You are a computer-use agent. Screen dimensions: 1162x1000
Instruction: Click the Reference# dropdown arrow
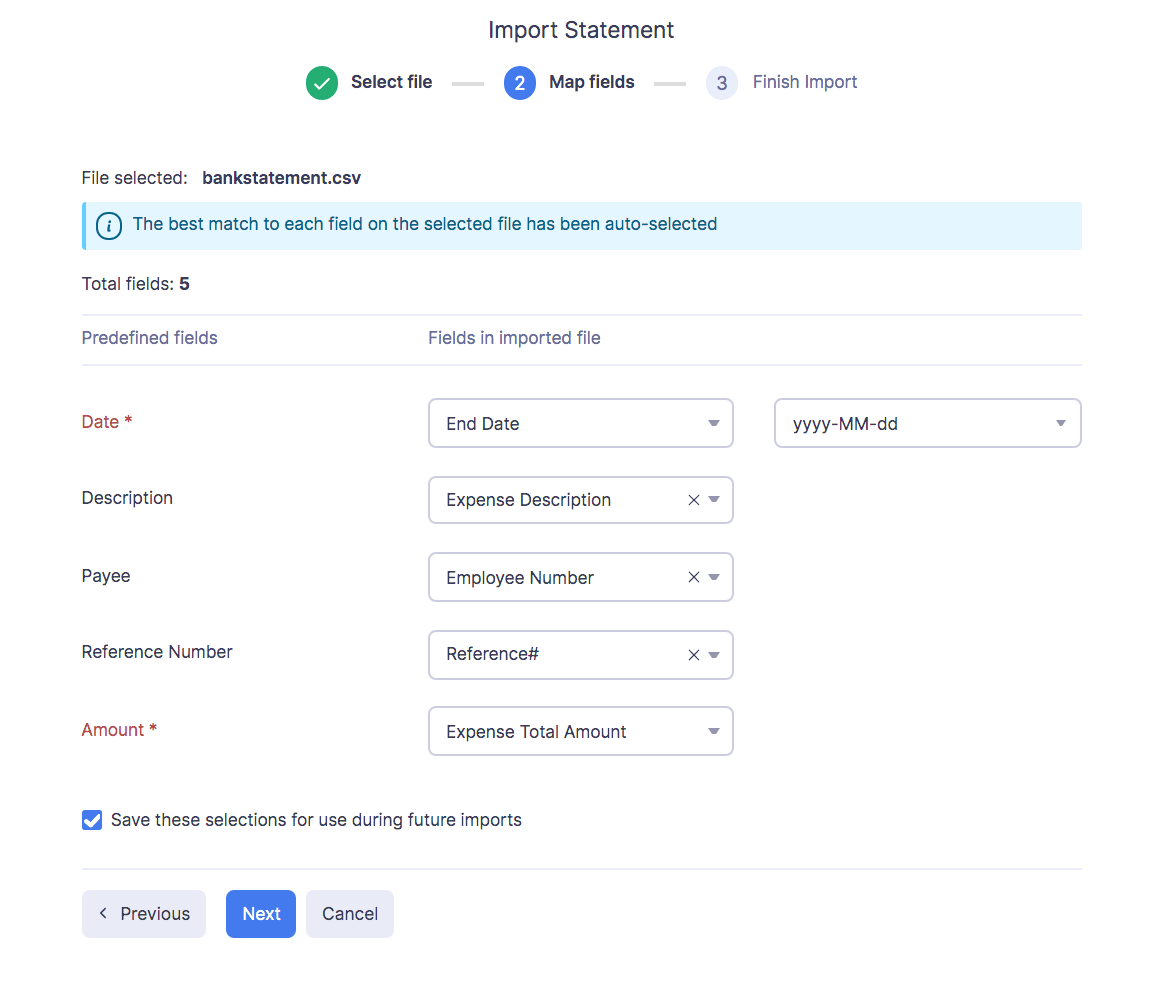[x=714, y=655]
